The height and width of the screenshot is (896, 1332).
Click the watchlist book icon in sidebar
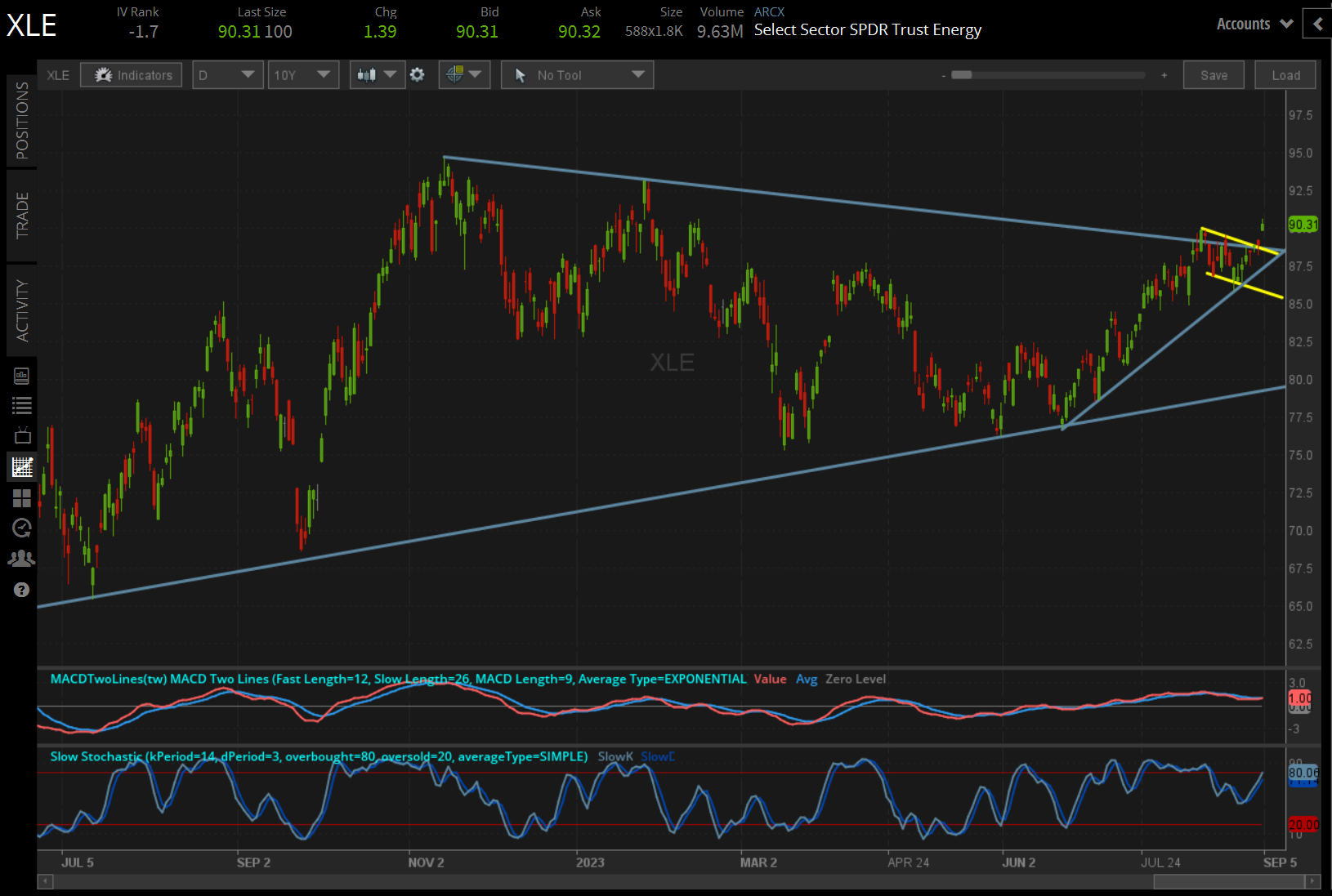pos(22,376)
